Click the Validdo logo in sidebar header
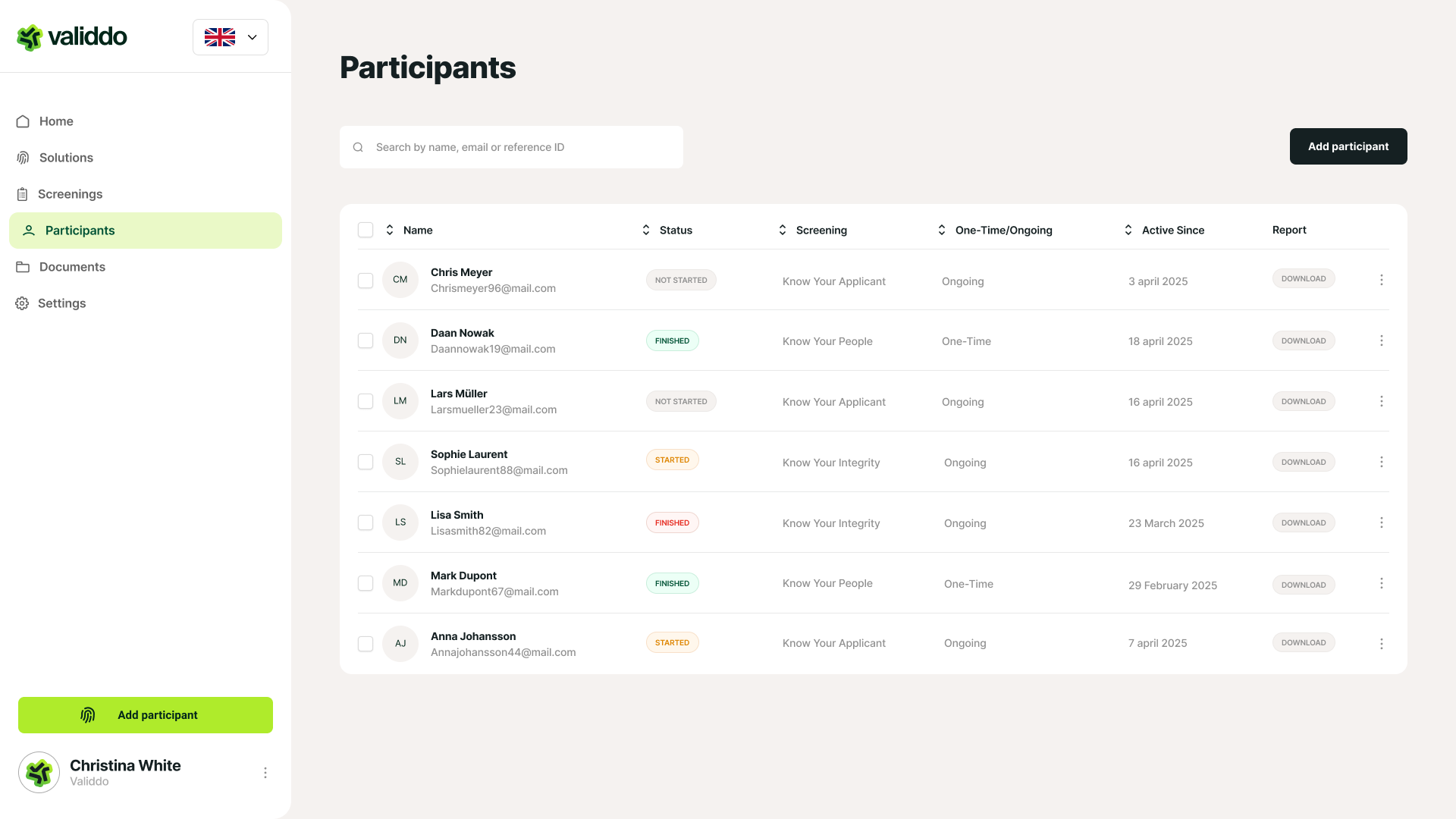 pyautogui.click(x=72, y=36)
